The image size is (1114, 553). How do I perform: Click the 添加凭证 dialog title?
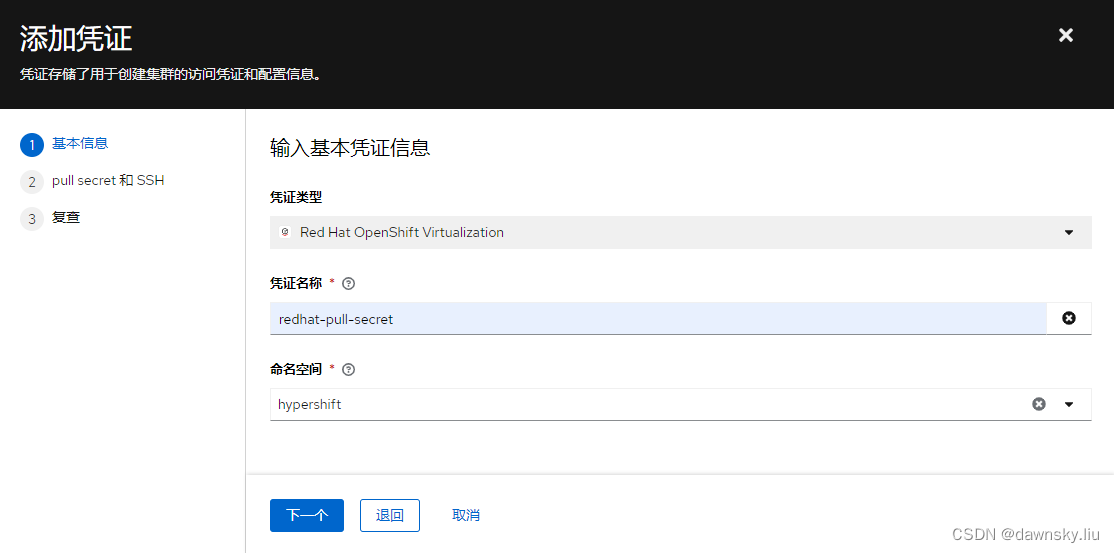pyautogui.click(x=76, y=38)
